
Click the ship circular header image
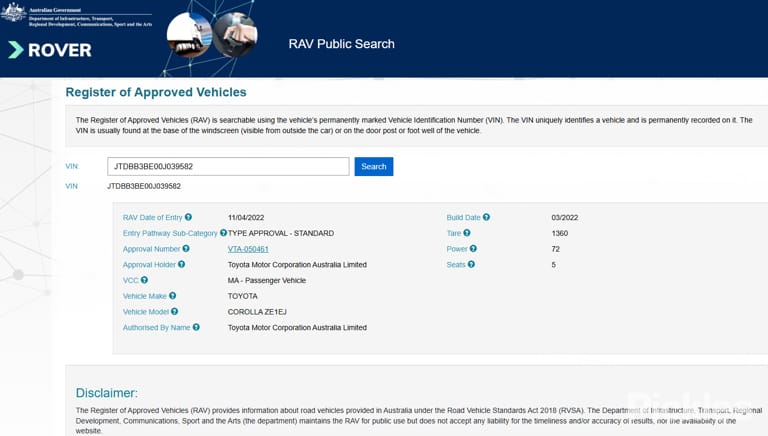tap(190, 35)
